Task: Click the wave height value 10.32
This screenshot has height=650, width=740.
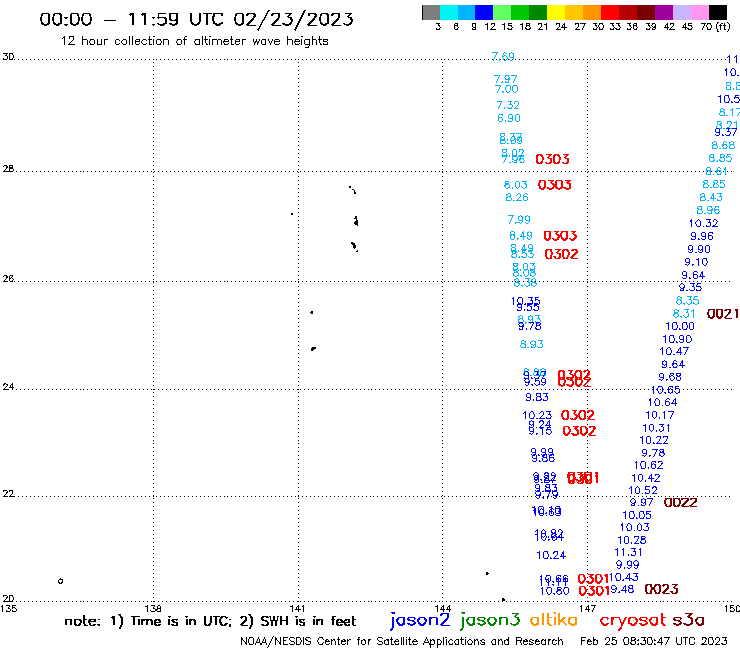Action: 703,223
